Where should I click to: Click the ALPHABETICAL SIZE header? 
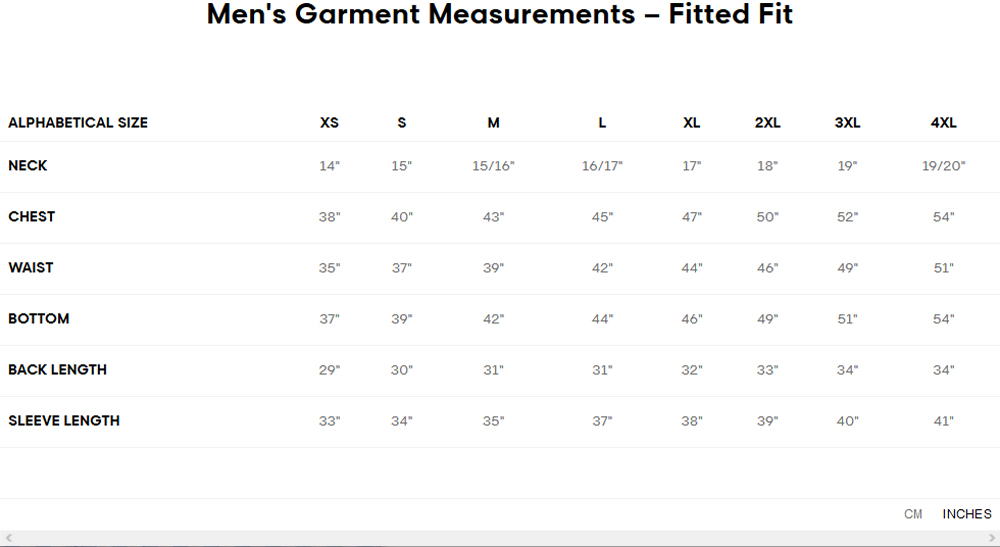[x=78, y=122]
